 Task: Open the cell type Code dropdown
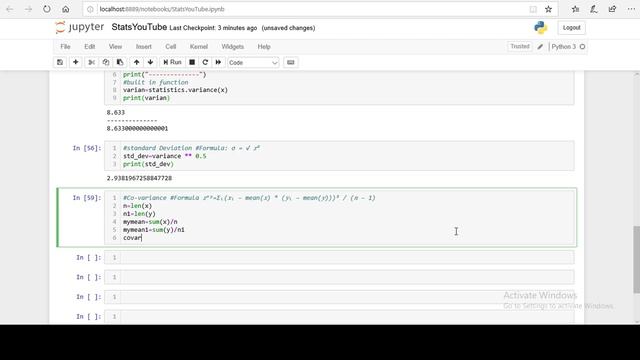click(x=253, y=62)
